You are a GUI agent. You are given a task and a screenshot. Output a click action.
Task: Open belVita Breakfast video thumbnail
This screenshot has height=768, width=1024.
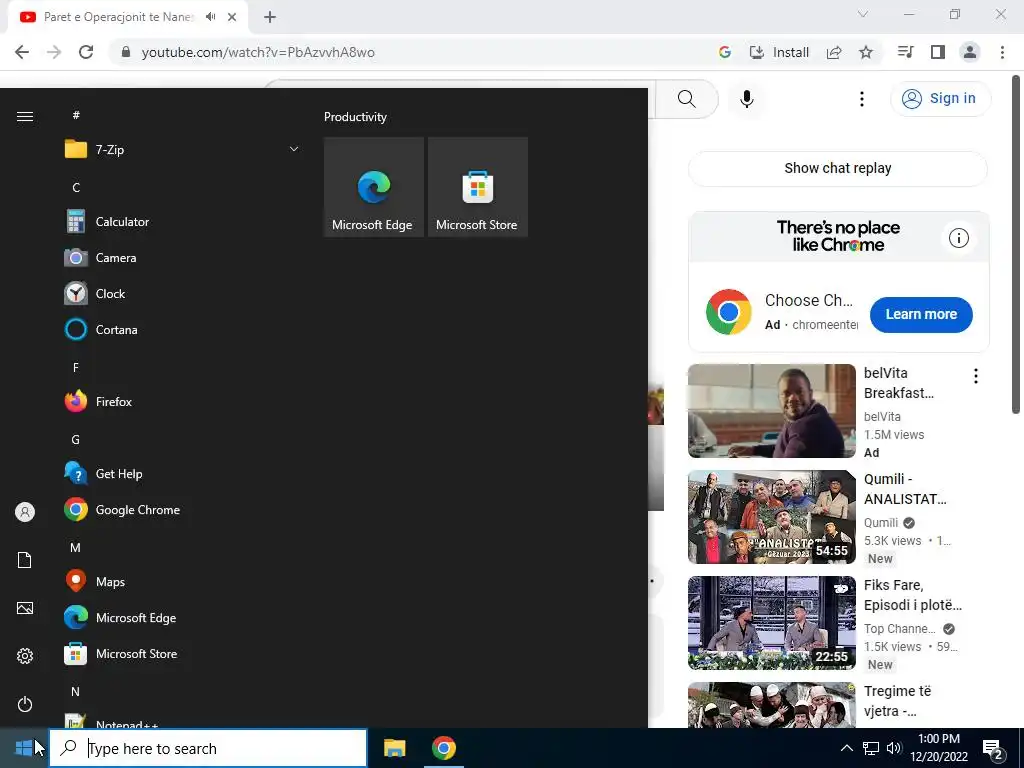tap(771, 411)
